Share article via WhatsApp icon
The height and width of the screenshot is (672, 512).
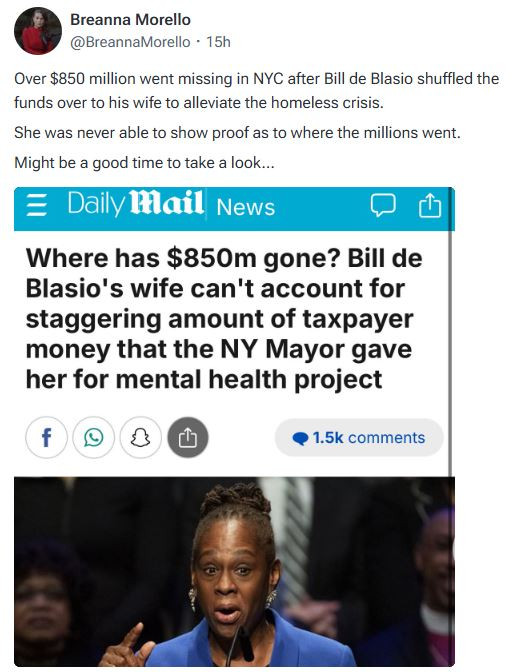93,438
